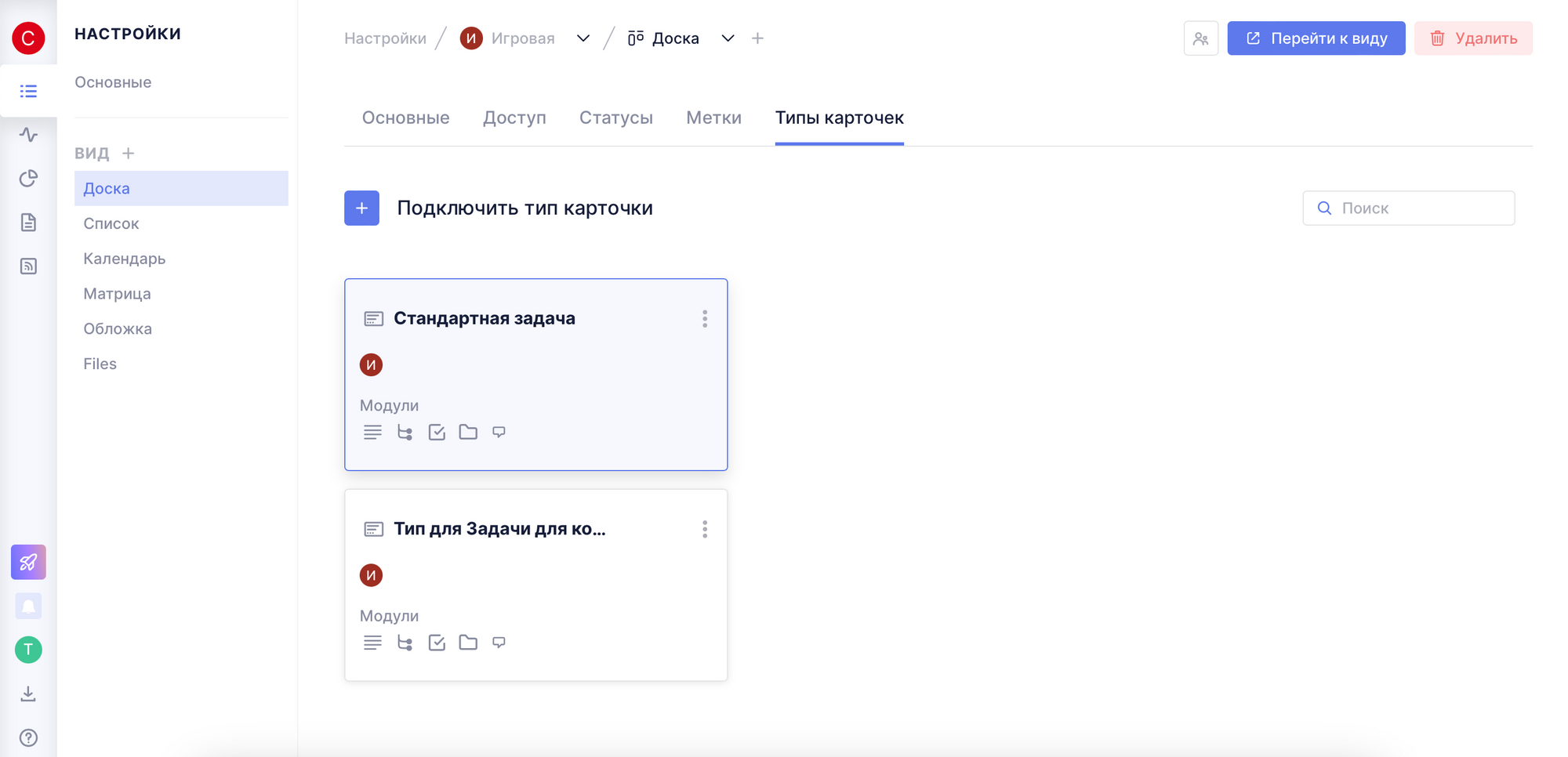
Task: Go to Настройки breadcrumb link
Action: tap(385, 38)
